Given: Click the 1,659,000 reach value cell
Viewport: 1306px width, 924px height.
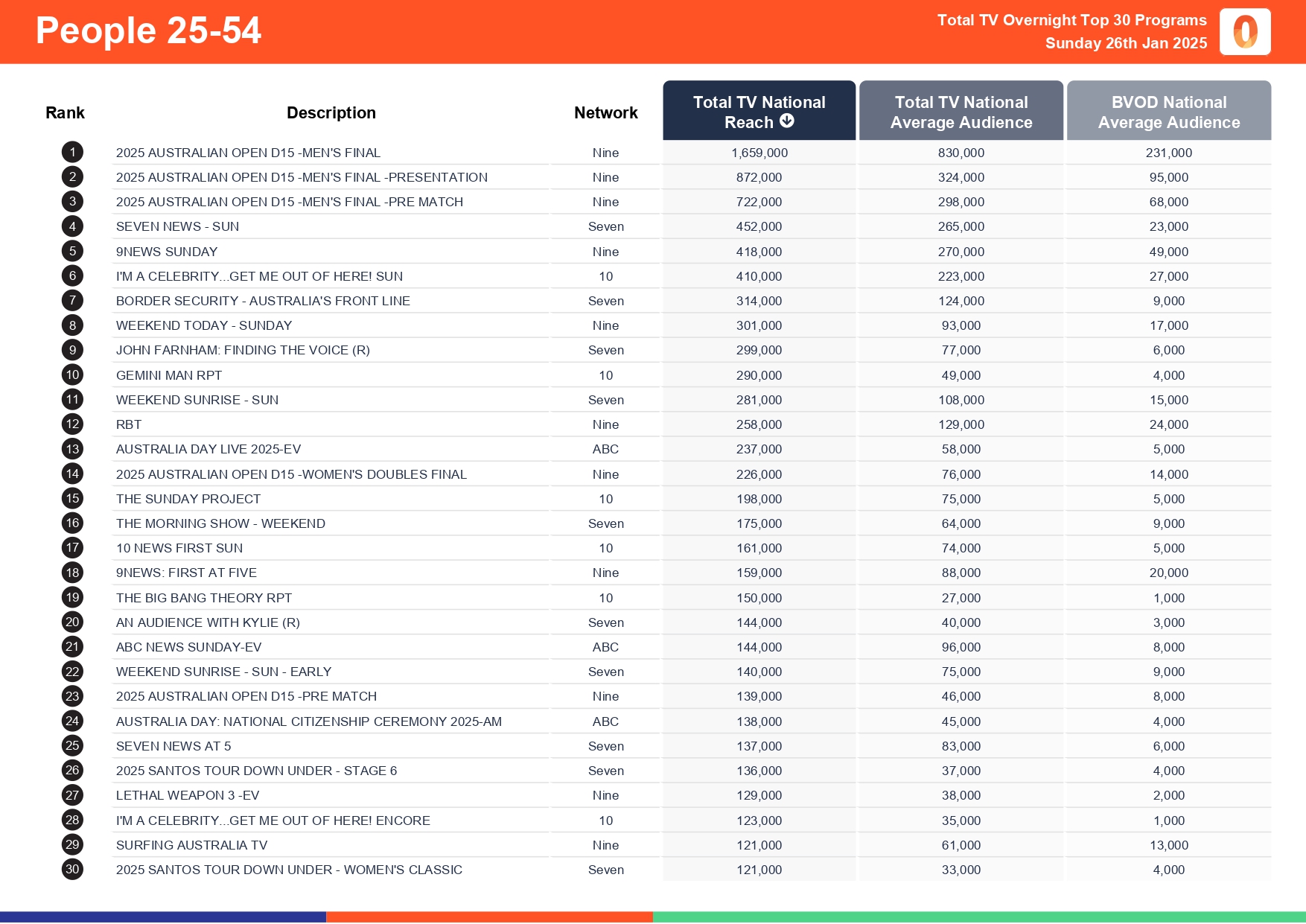Looking at the screenshot, I should pyautogui.click(x=759, y=152).
